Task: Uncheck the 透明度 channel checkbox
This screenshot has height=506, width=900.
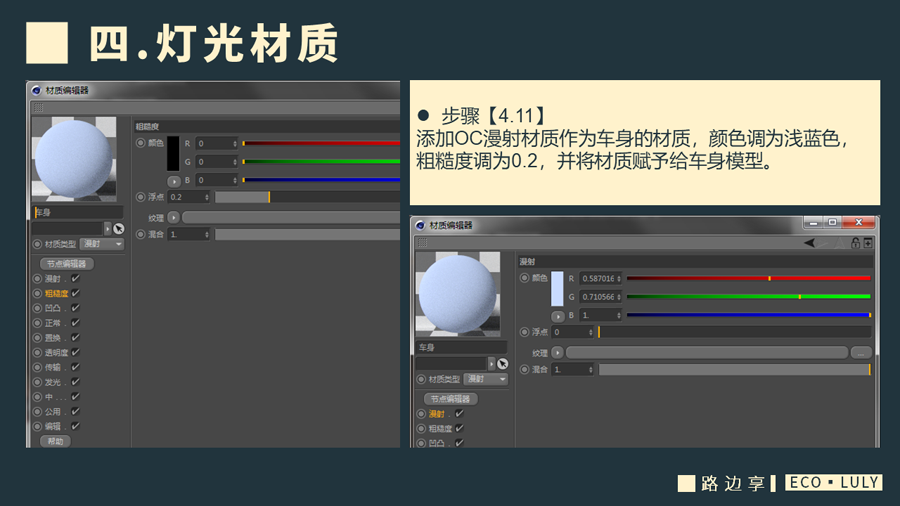Action: click(x=75, y=352)
